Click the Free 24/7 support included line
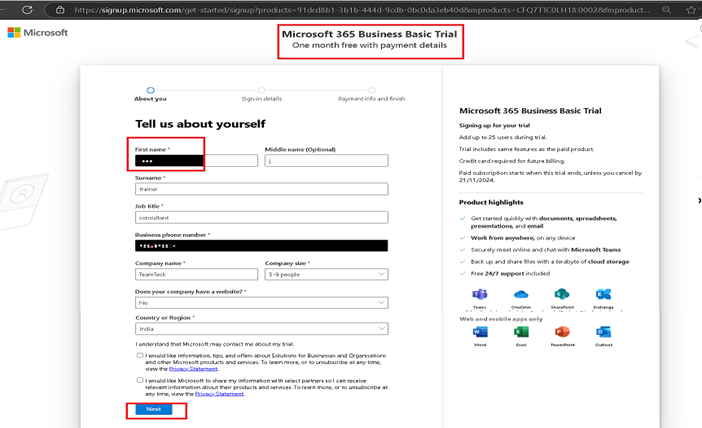The height and width of the screenshot is (428, 702). pyautogui.click(x=510, y=274)
